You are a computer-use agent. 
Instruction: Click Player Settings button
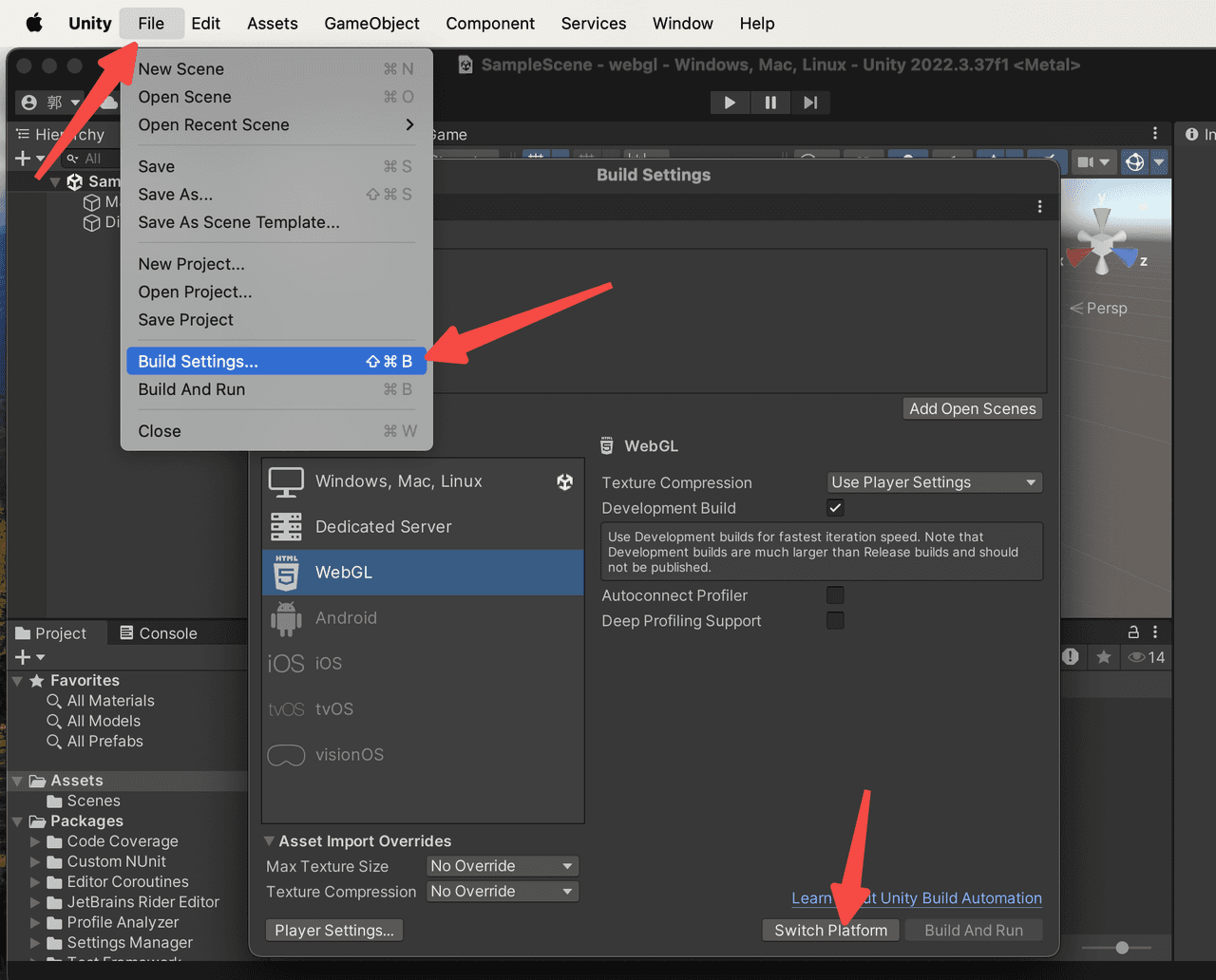334,931
